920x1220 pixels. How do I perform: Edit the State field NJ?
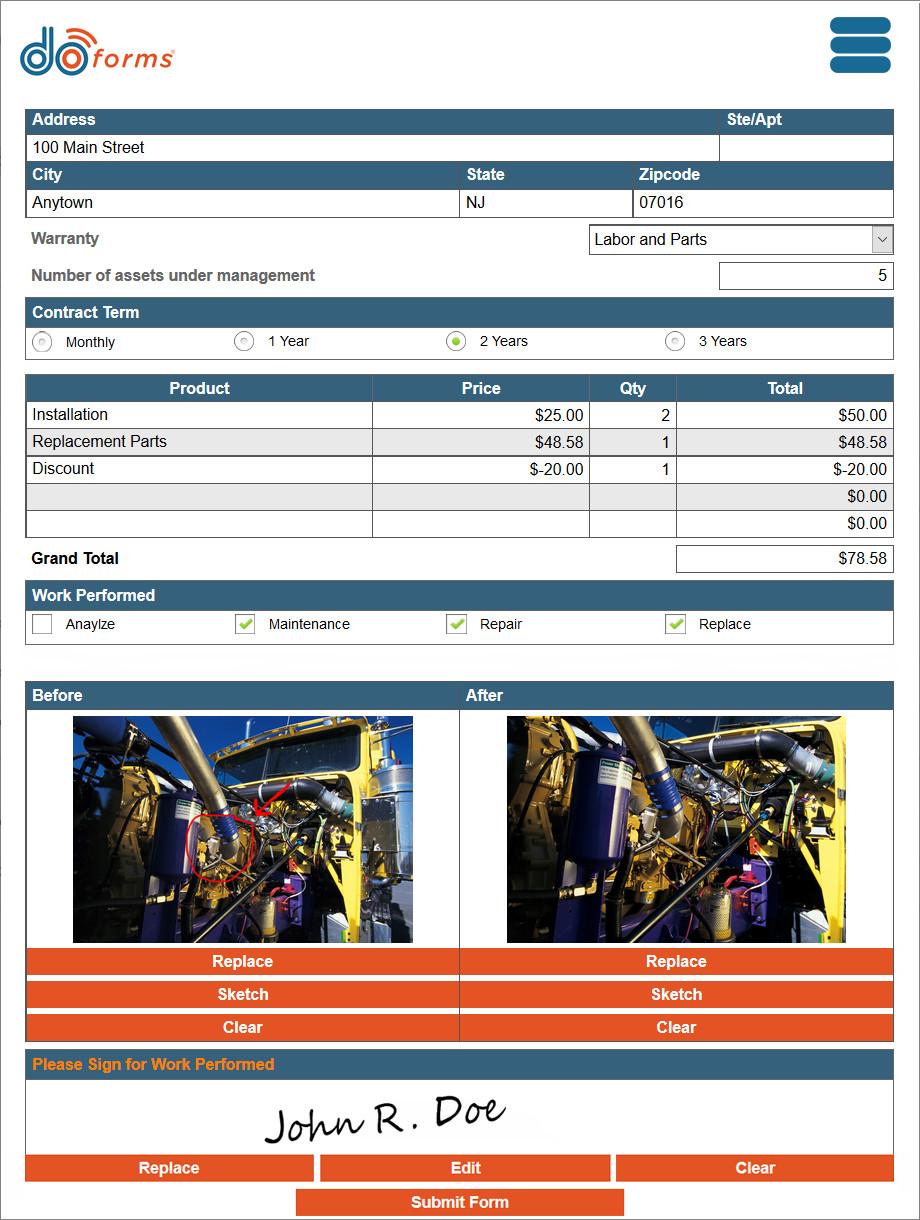point(546,203)
